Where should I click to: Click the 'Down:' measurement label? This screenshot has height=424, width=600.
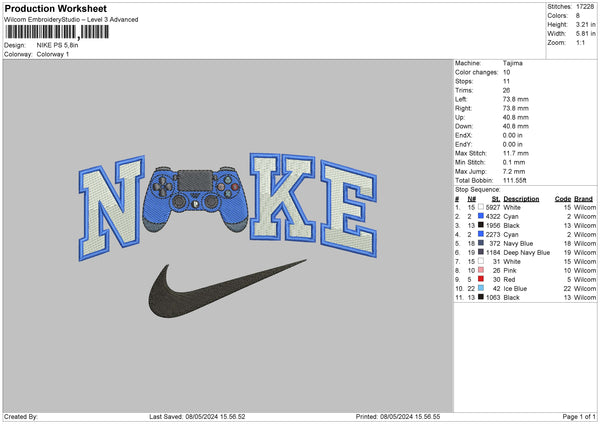tap(464, 126)
